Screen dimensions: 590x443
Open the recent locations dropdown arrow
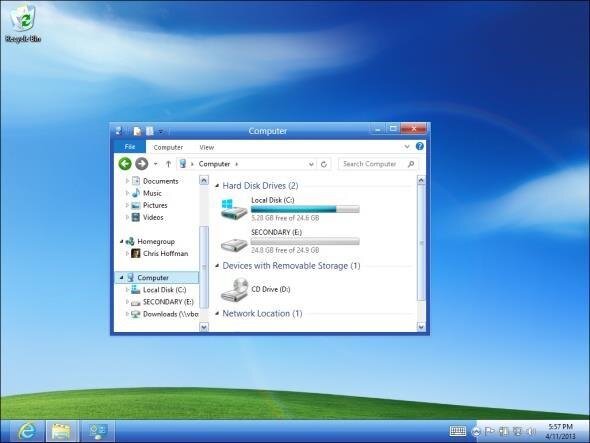tap(155, 164)
